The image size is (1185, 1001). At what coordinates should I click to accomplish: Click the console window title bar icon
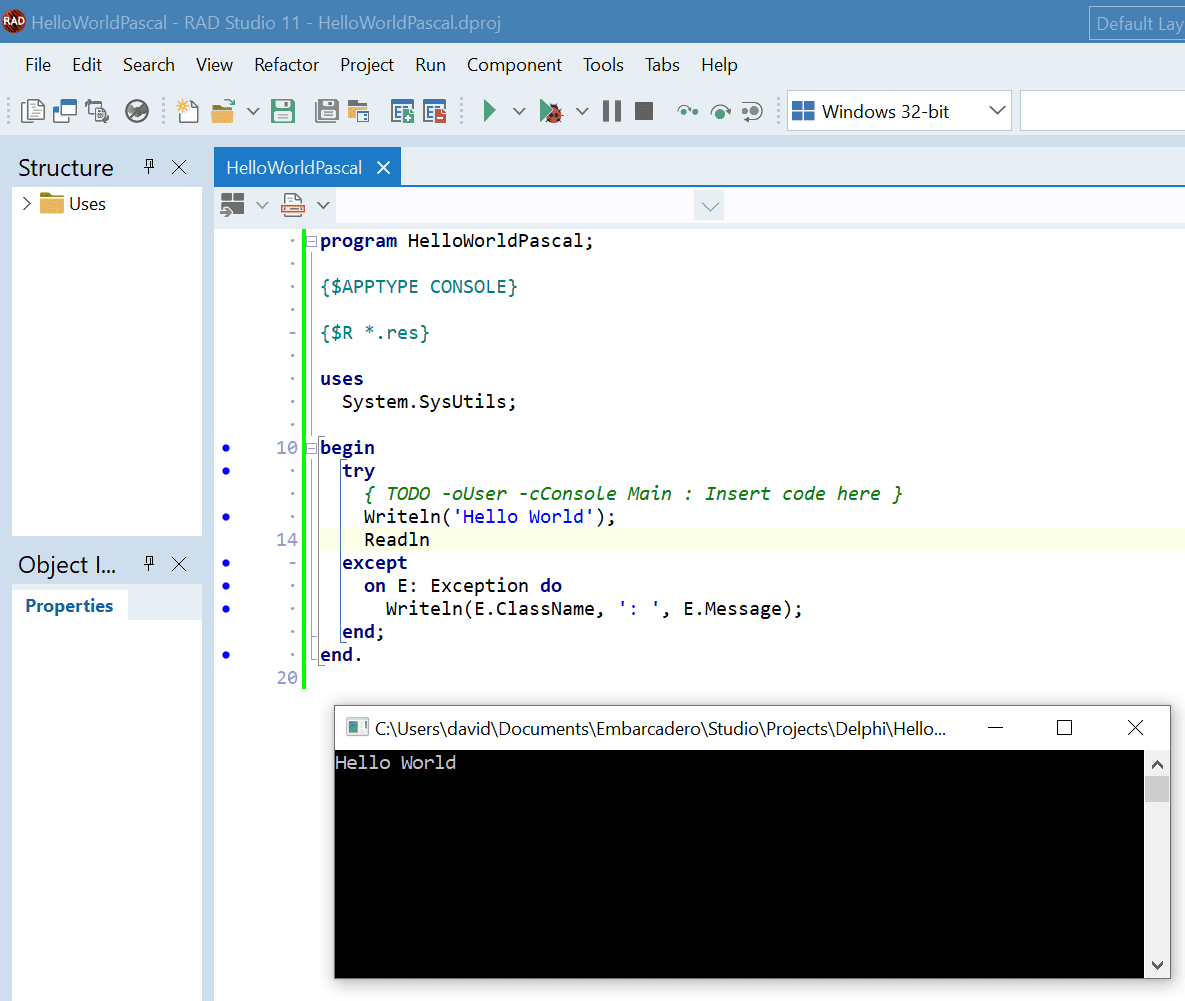coord(357,727)
